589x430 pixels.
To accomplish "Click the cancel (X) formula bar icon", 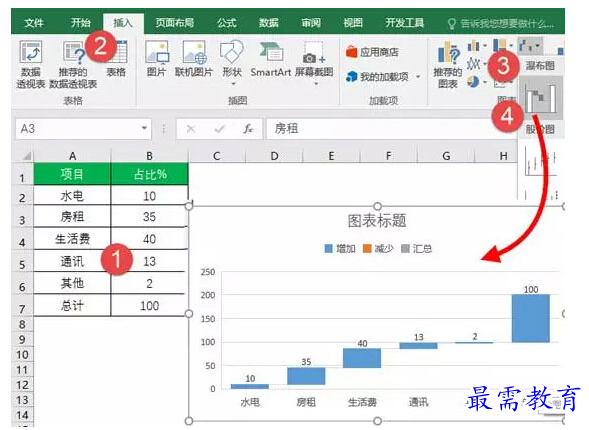I will coord(191,129).
